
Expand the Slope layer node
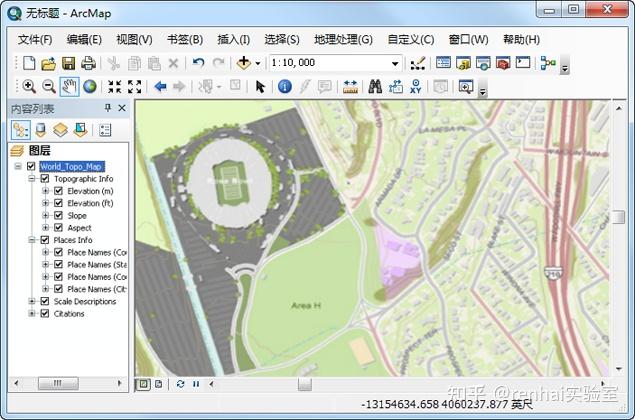[x=45, y=215]
